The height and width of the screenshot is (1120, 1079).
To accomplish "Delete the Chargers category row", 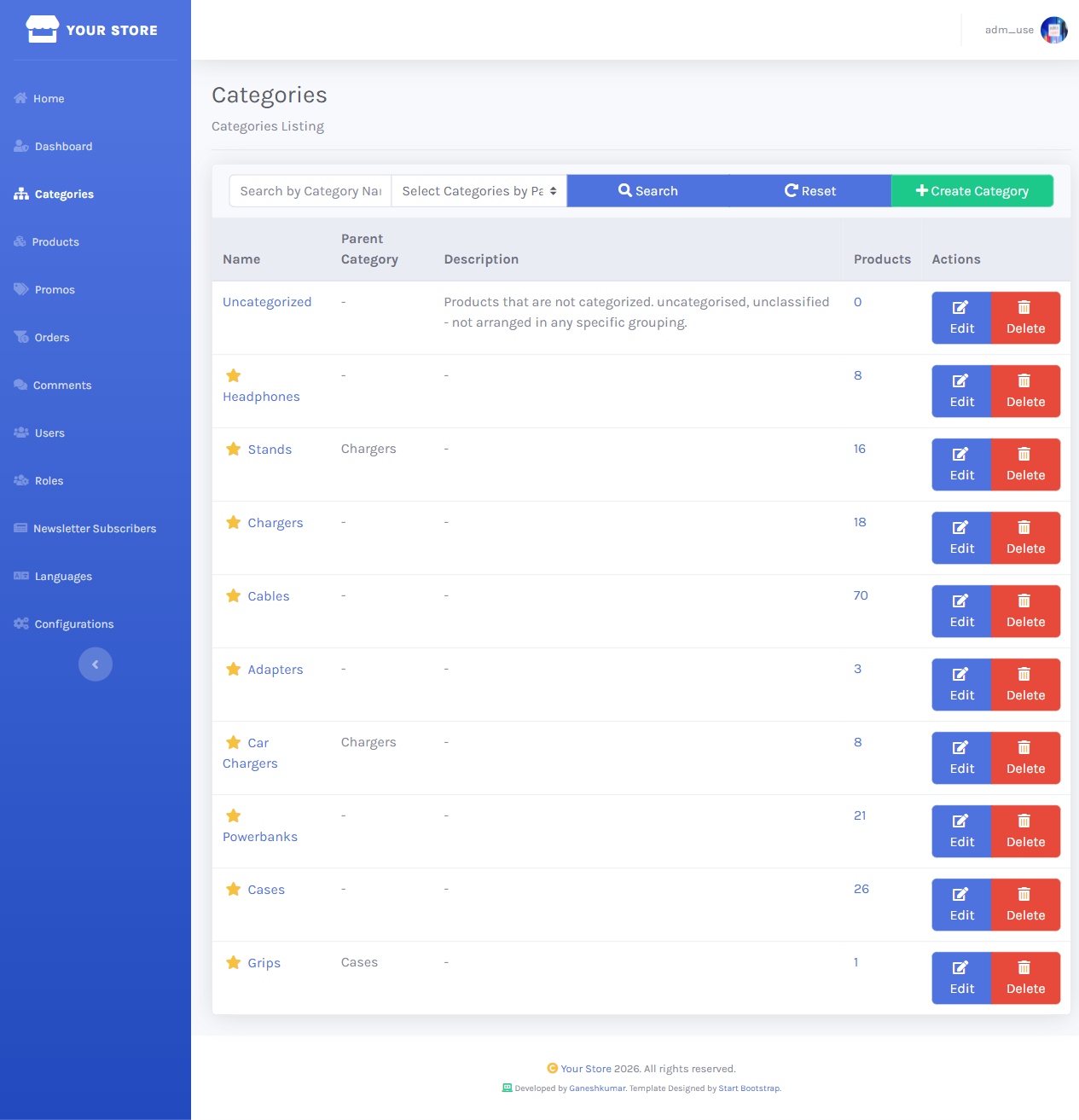I will pos(1025,538).
